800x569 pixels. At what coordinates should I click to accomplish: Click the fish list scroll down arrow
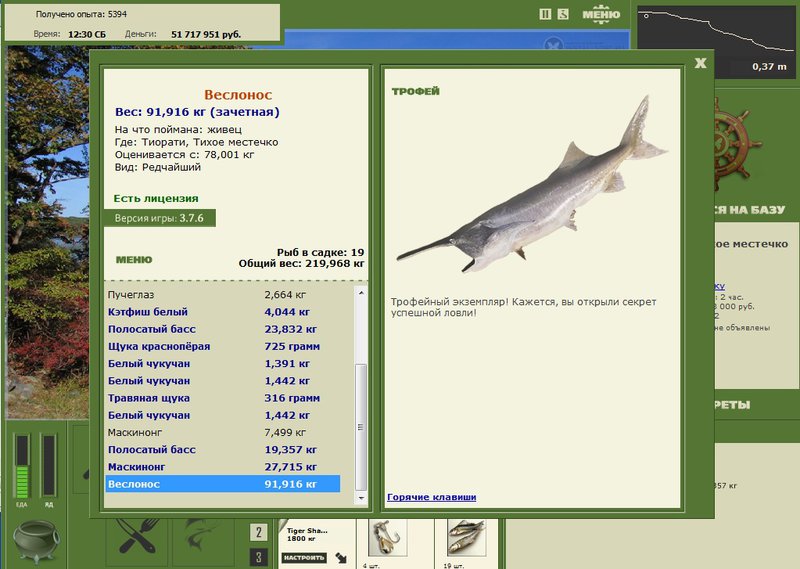click(x=361, y=498)
